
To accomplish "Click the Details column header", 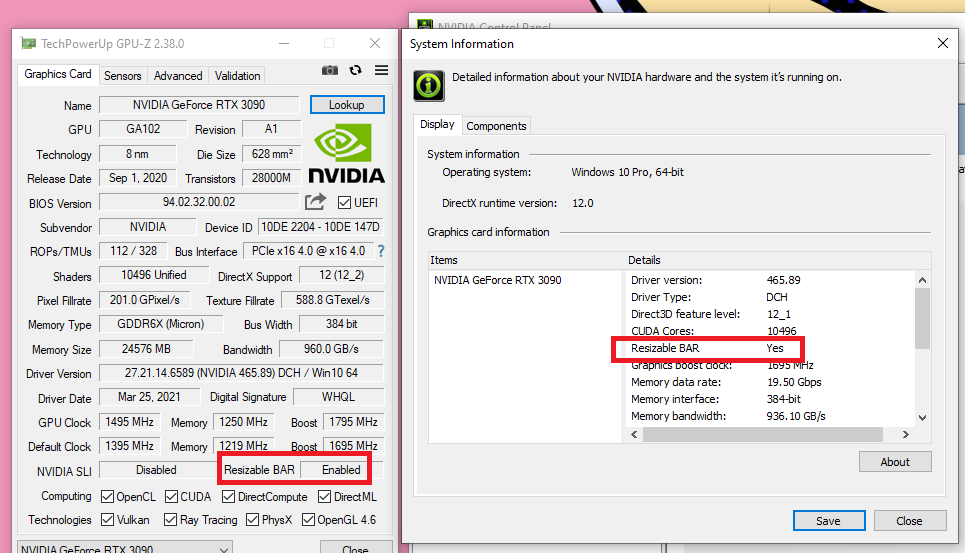I will [779, 260].
